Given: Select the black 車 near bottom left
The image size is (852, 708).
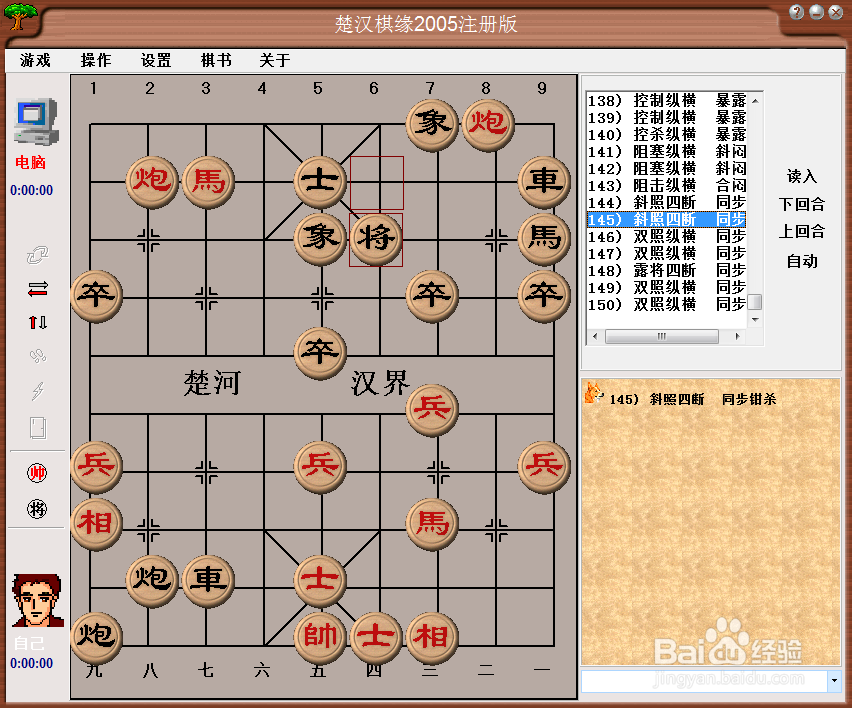Looking at the screenshot, I should [x=208, y=580].
